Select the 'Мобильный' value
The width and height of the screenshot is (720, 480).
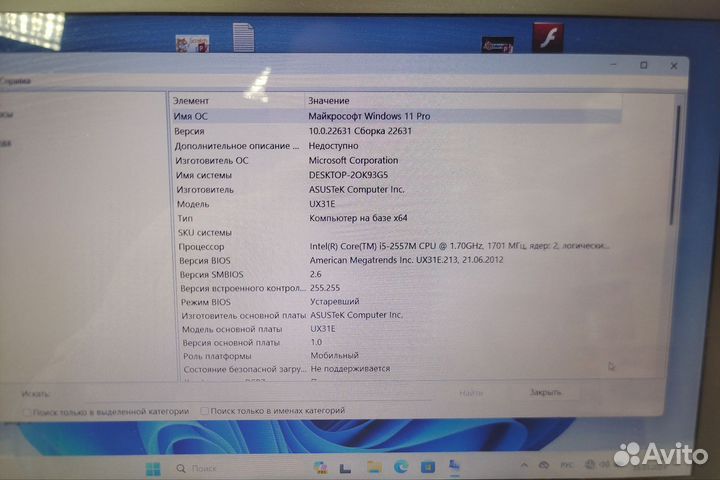(x=335, y=356)
